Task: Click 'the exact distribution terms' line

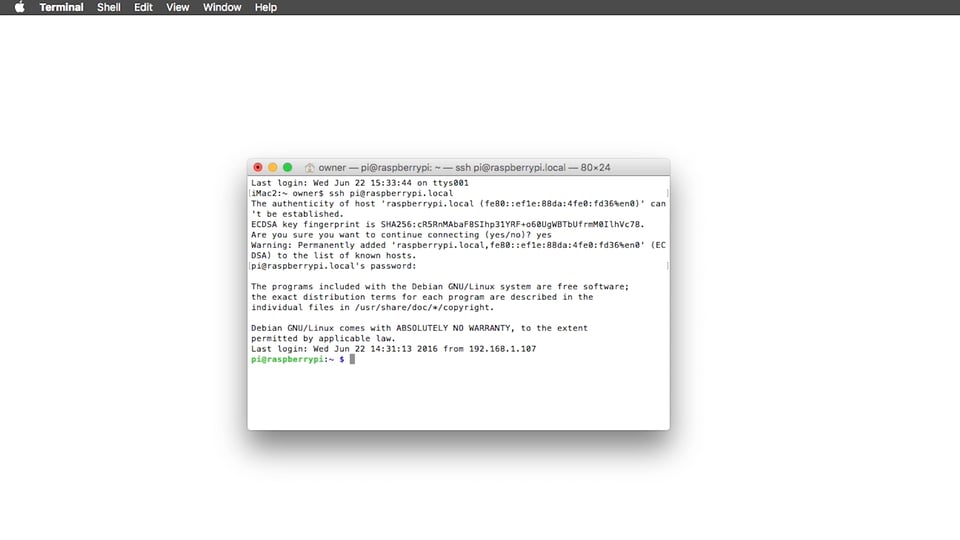Action: (x=422, y=297)
